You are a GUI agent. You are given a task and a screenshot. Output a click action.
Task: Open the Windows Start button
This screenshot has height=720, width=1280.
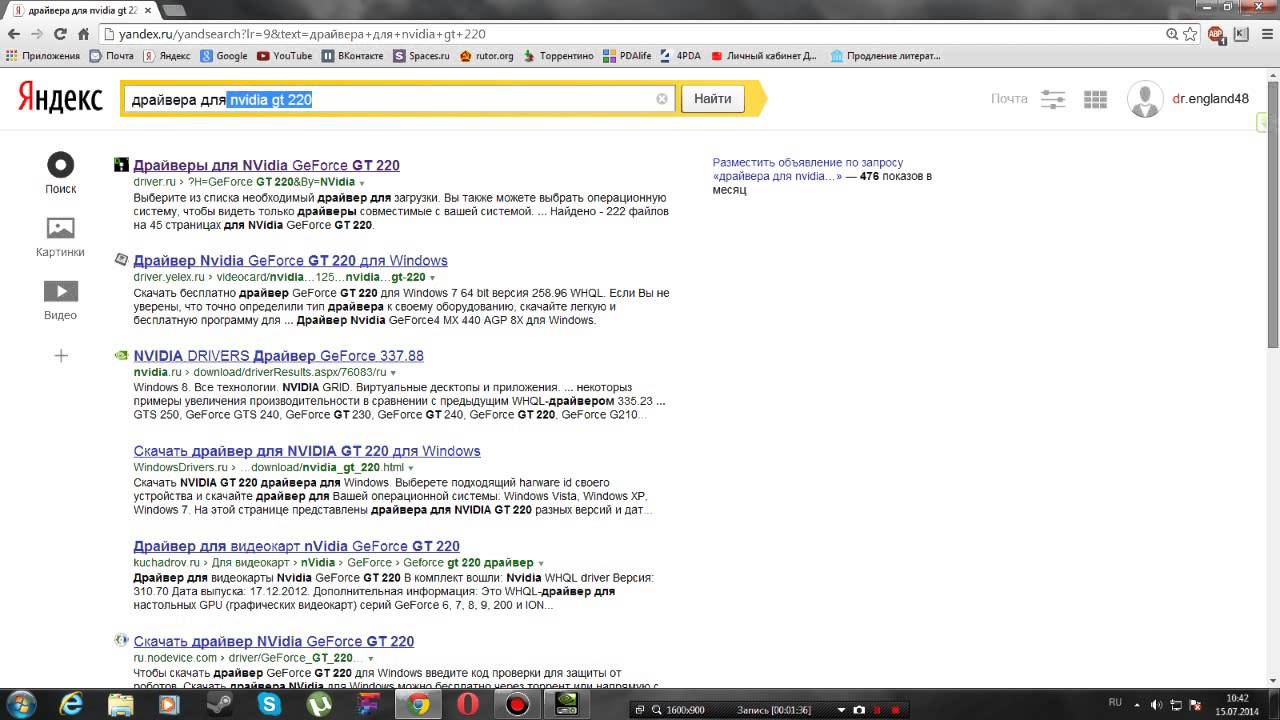pos(21,704)
